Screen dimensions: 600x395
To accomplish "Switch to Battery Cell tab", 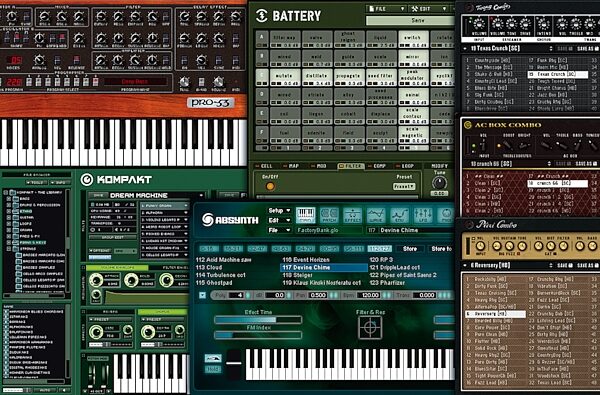I will (x=264, y=166).
